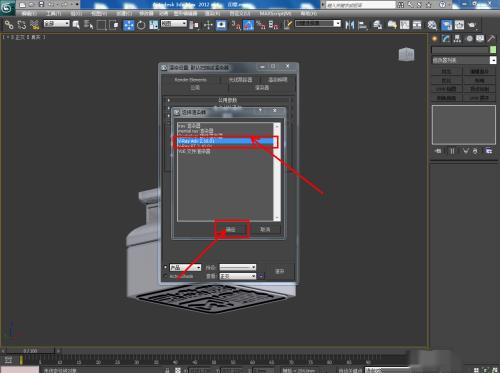Click the teapot Render Production icon
Screen dimensions: 500x373
472,25
